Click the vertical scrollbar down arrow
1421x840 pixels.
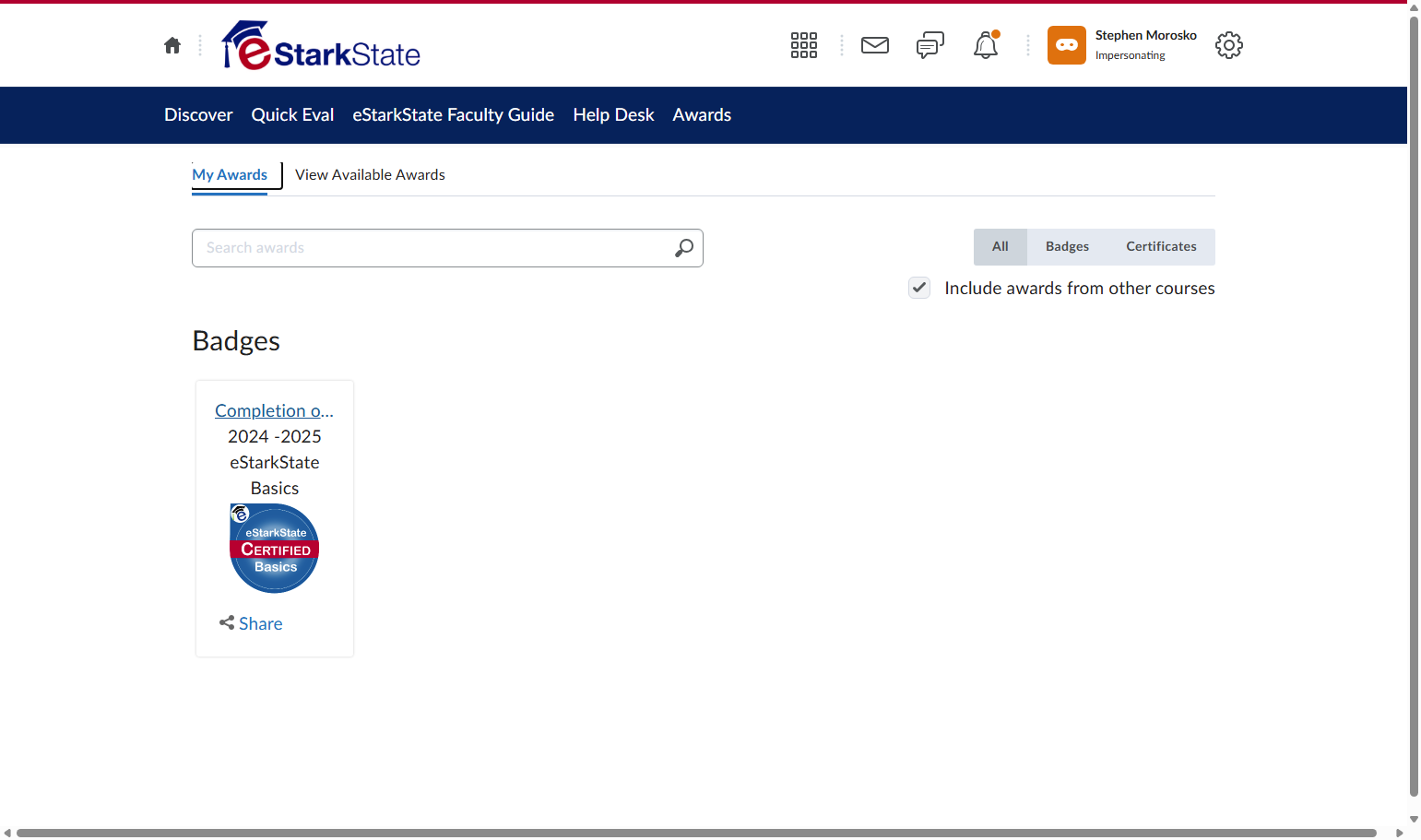(x=1414, y=819)
